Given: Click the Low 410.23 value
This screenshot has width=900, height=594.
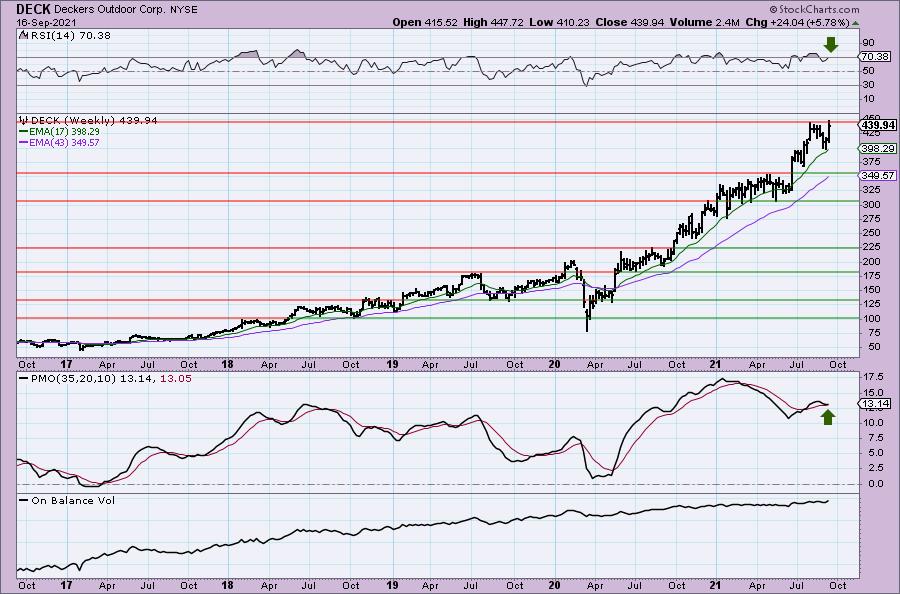Looking at the screenshot, I should pyautogui.click(x=560, y=22).
